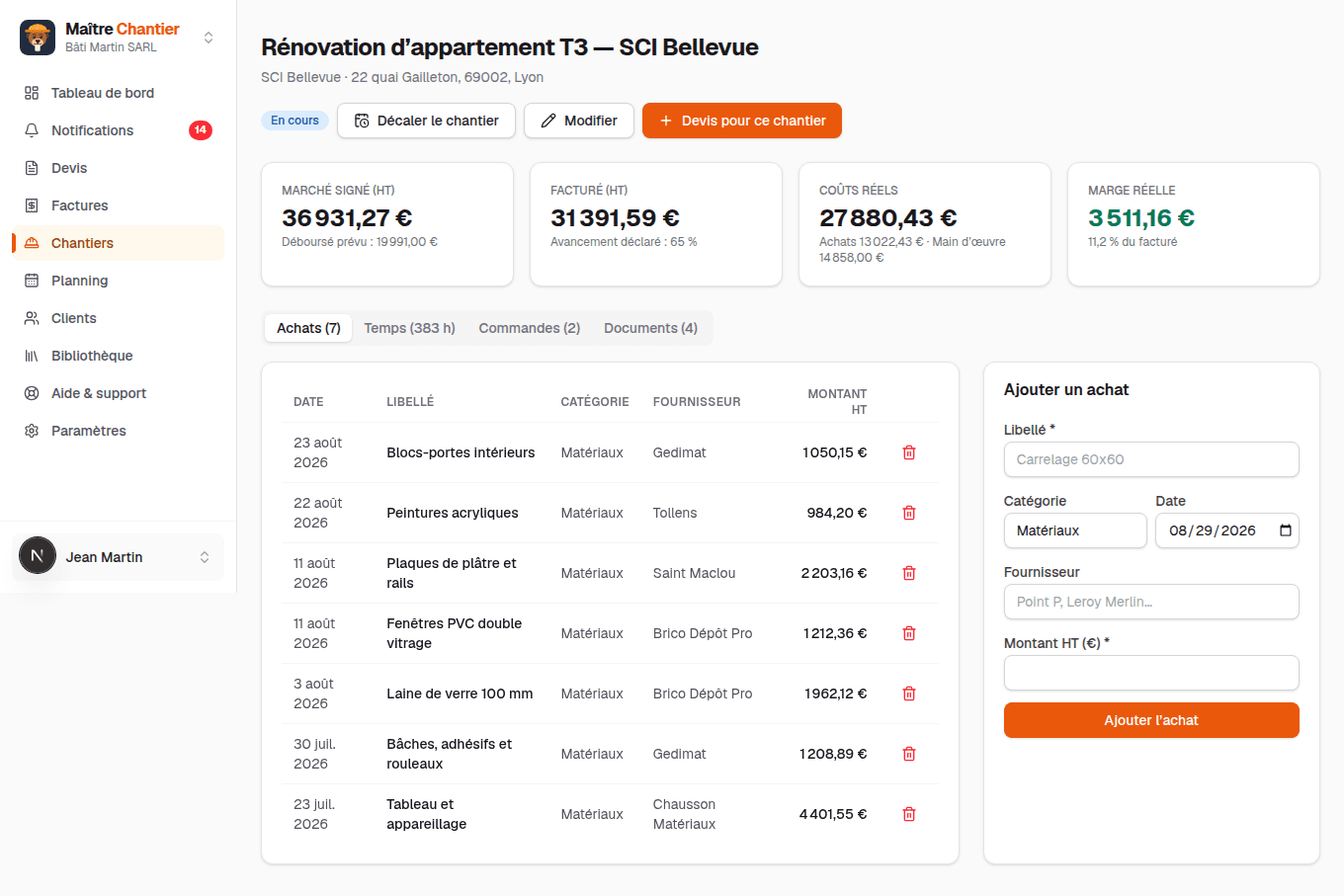This screenshot has height=896, width=1344.
Task: Create a Devis pour ce chantier
Action: (742, 121)
